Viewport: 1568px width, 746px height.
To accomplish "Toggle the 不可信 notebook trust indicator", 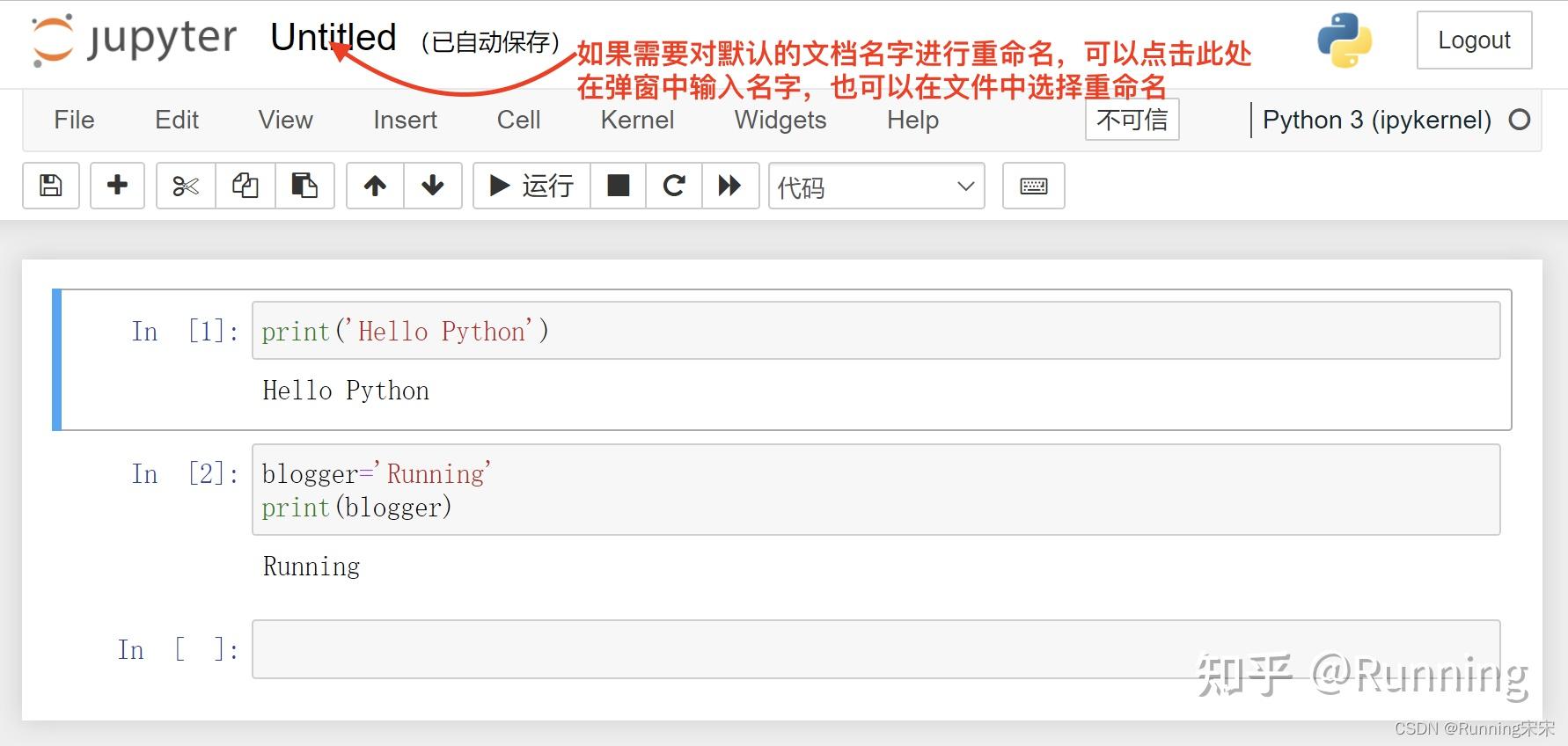I will coord(1132,120).
